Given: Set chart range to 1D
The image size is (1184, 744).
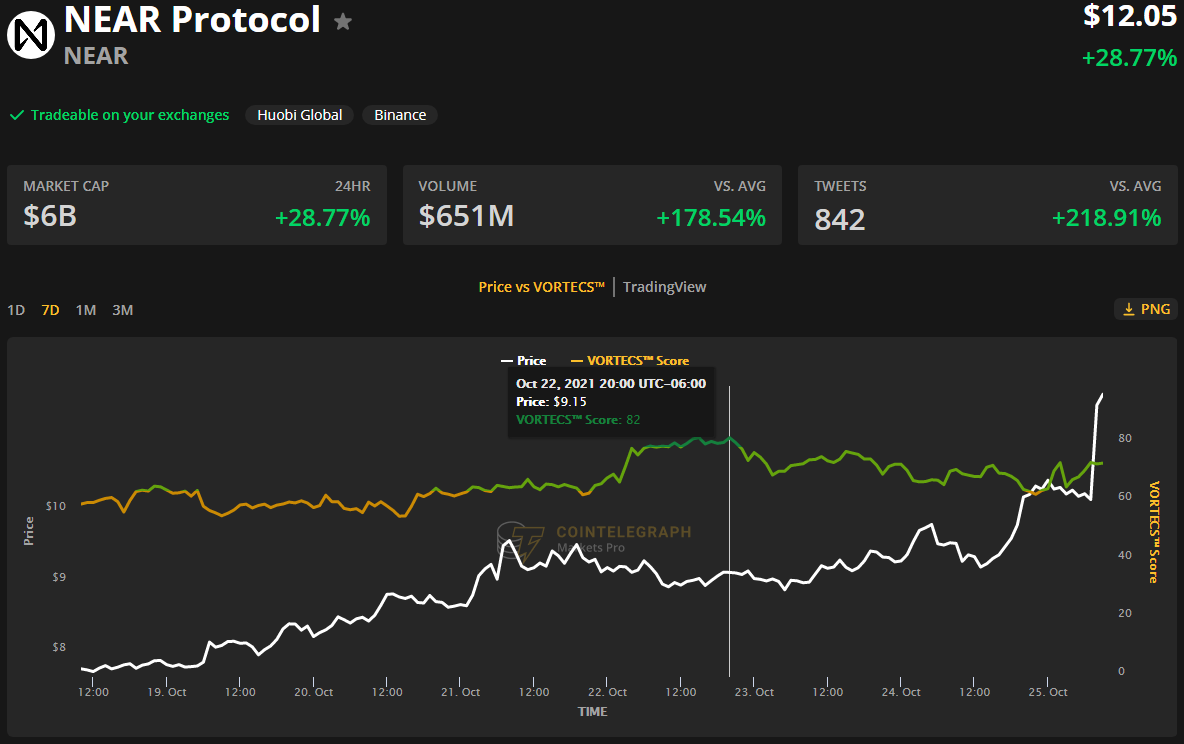Looking at the screenshot, I should click(x=16, y=310).
